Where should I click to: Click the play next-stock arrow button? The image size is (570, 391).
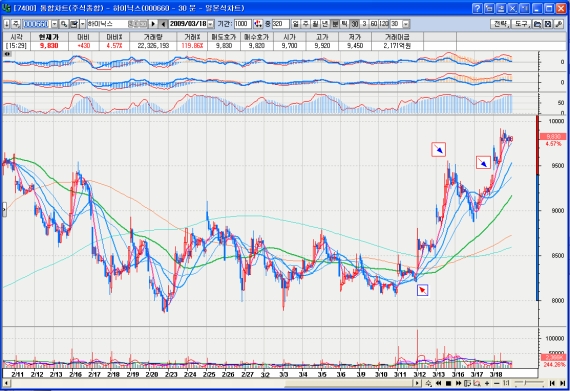point(153,24)
